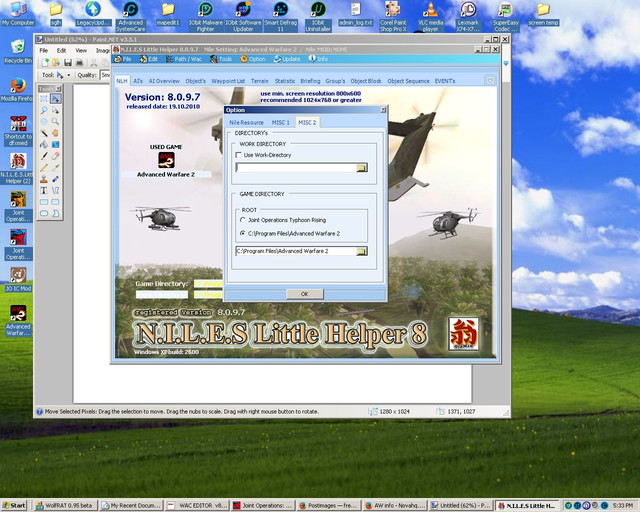Click the game directory path input field
Viewport: 640px width, 512px height.
click(296, 251)
